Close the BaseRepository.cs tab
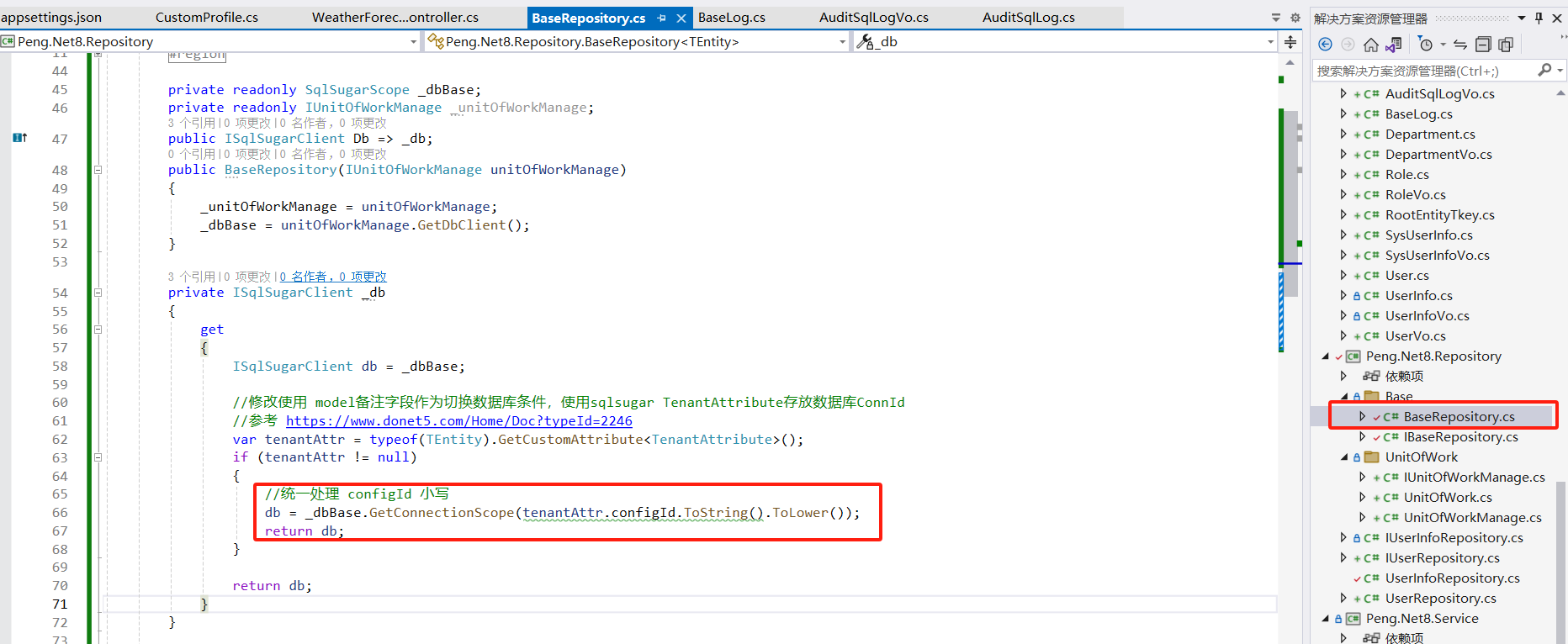Viewport: 1568px width, 644px height. [x=681, y=18]
